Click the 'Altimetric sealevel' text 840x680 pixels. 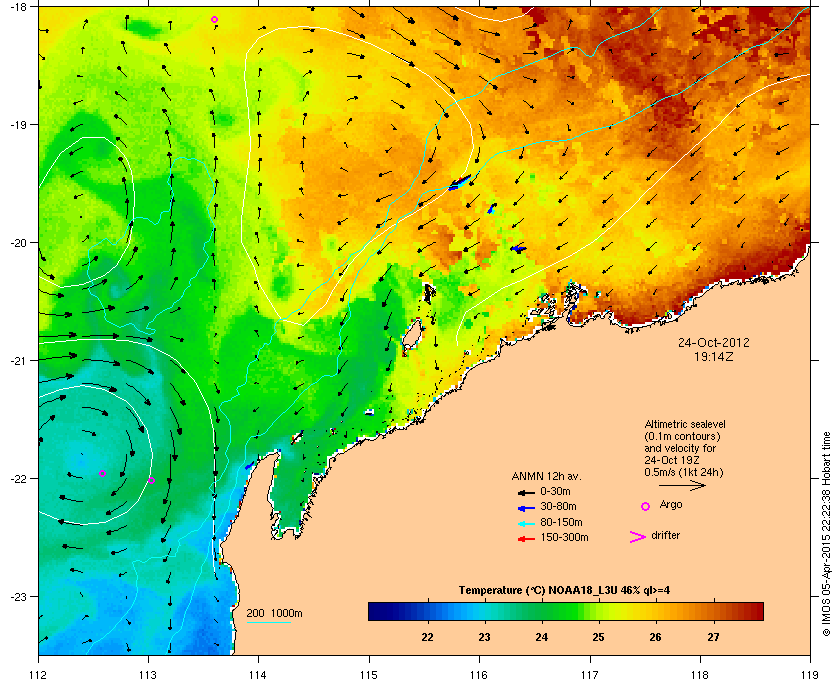pyautogui.click(x=685, y=424)
